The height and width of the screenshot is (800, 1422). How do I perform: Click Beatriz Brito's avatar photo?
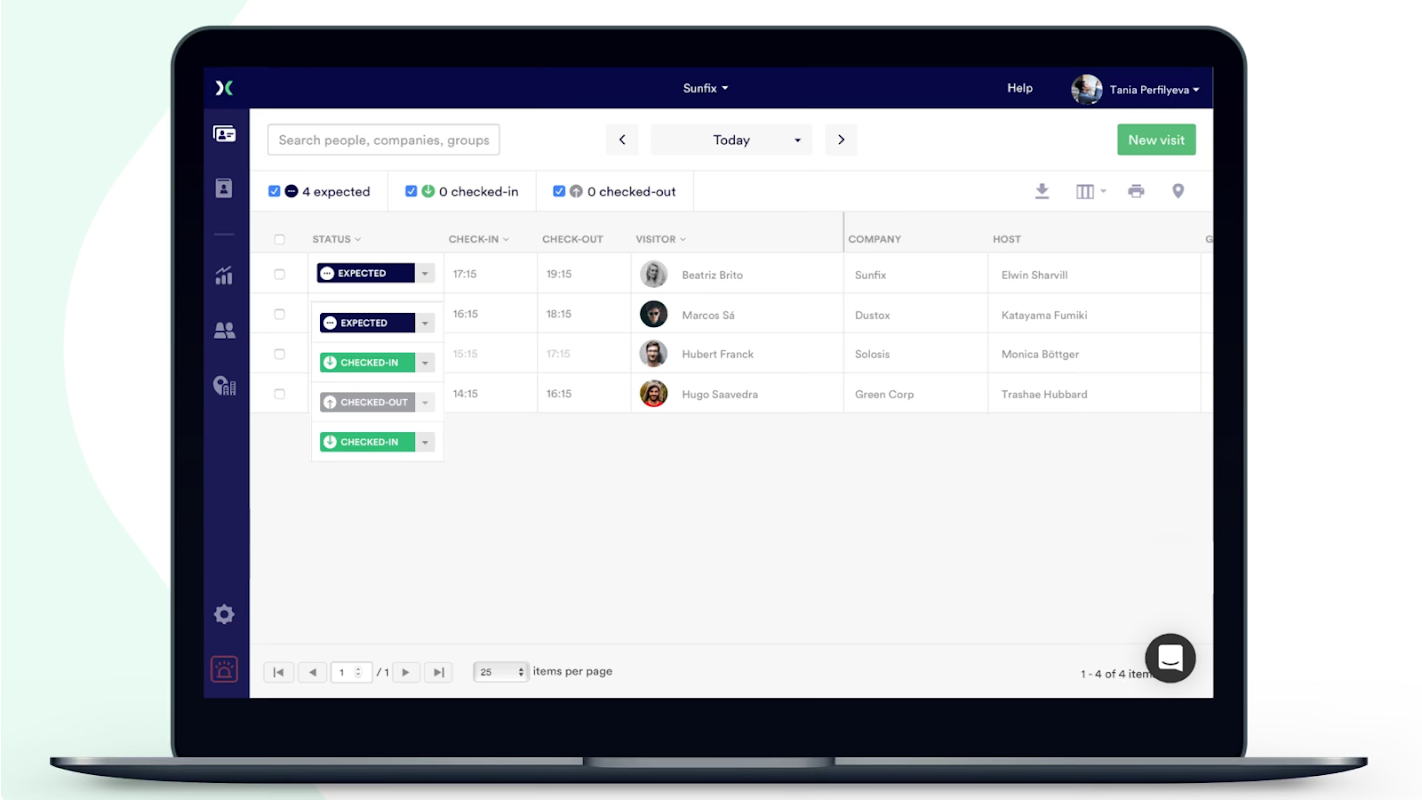click(x=654, y=274)
